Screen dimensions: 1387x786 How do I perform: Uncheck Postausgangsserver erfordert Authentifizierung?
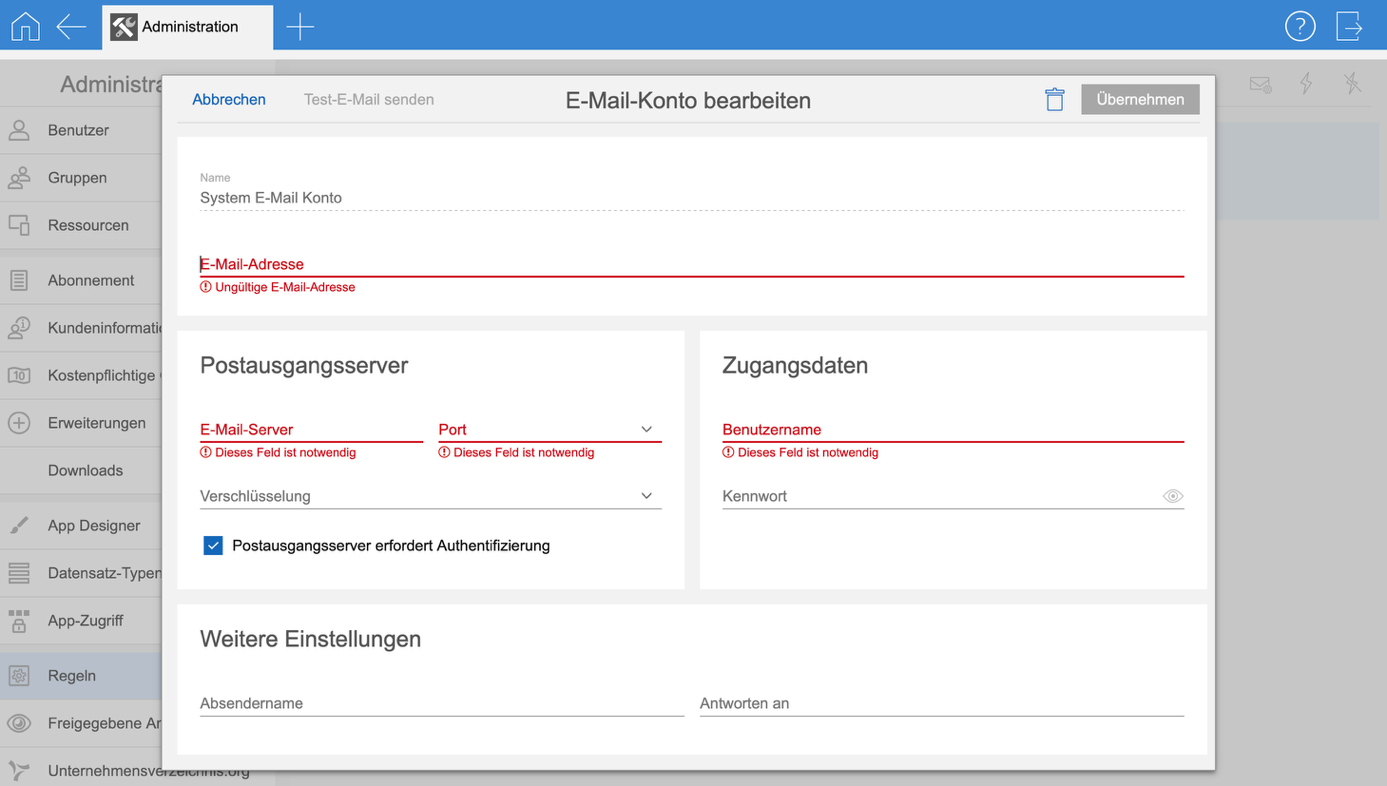click(x=213, y=546)
